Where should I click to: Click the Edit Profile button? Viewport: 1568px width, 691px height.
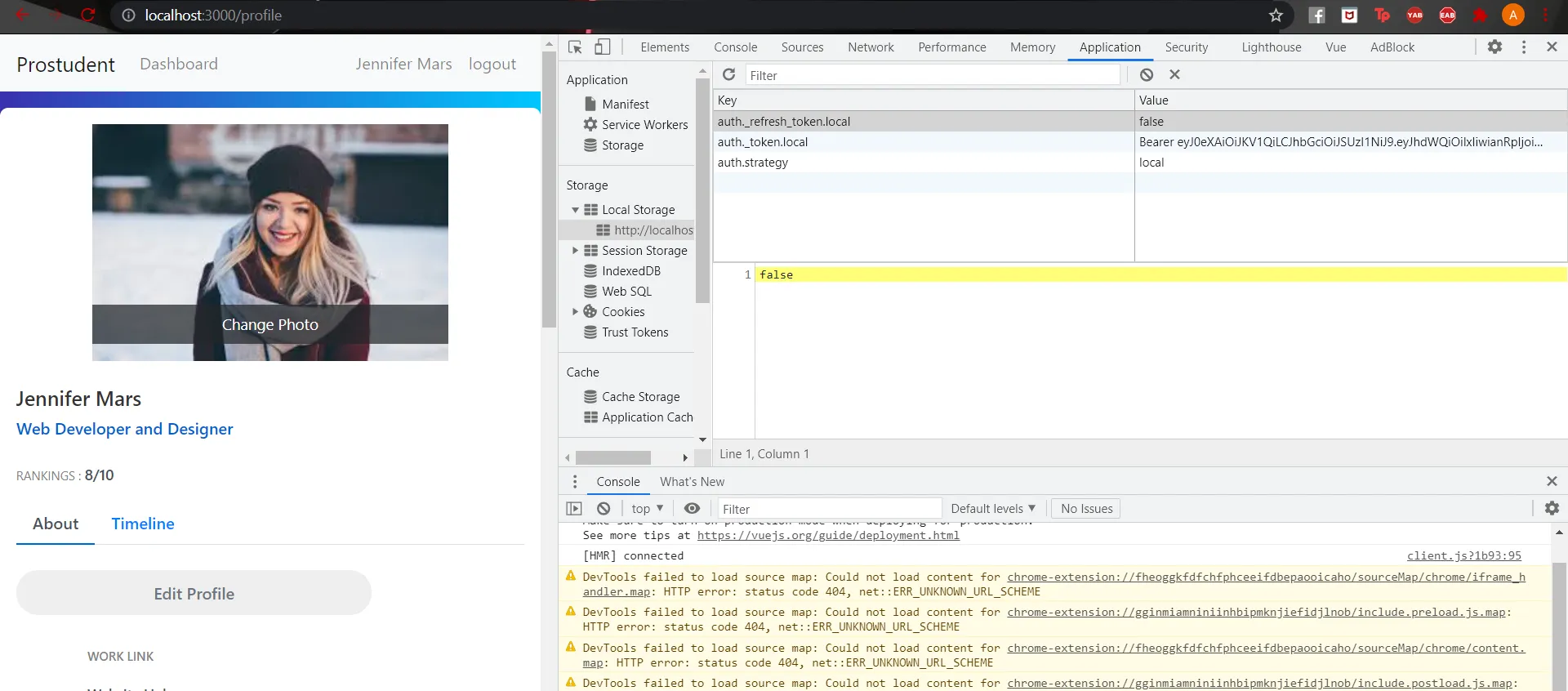(x=194, y=593)
